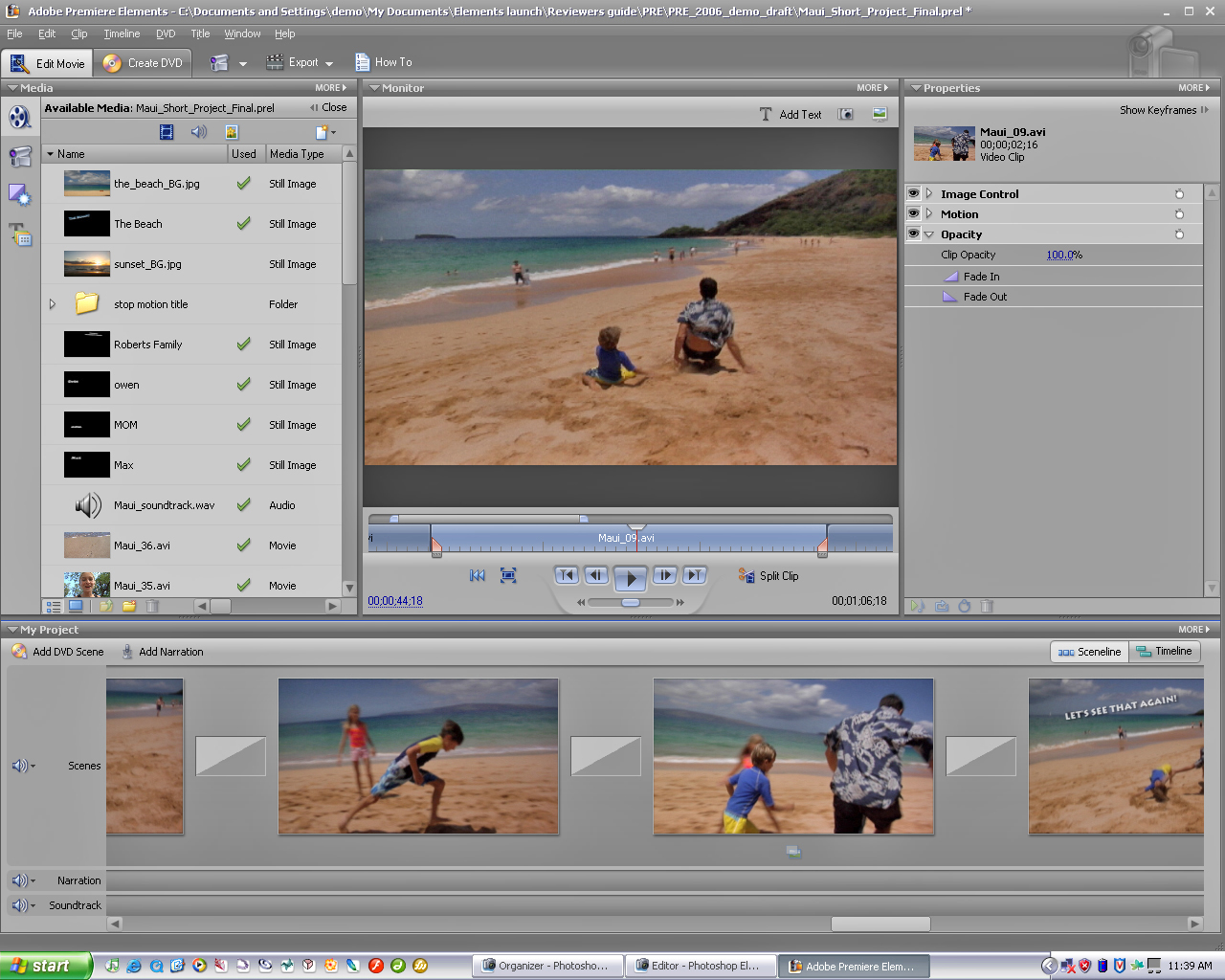Expand the stop motion title folder
The height and width of the screenshot is (980, 1225).
tap(53, 304)
